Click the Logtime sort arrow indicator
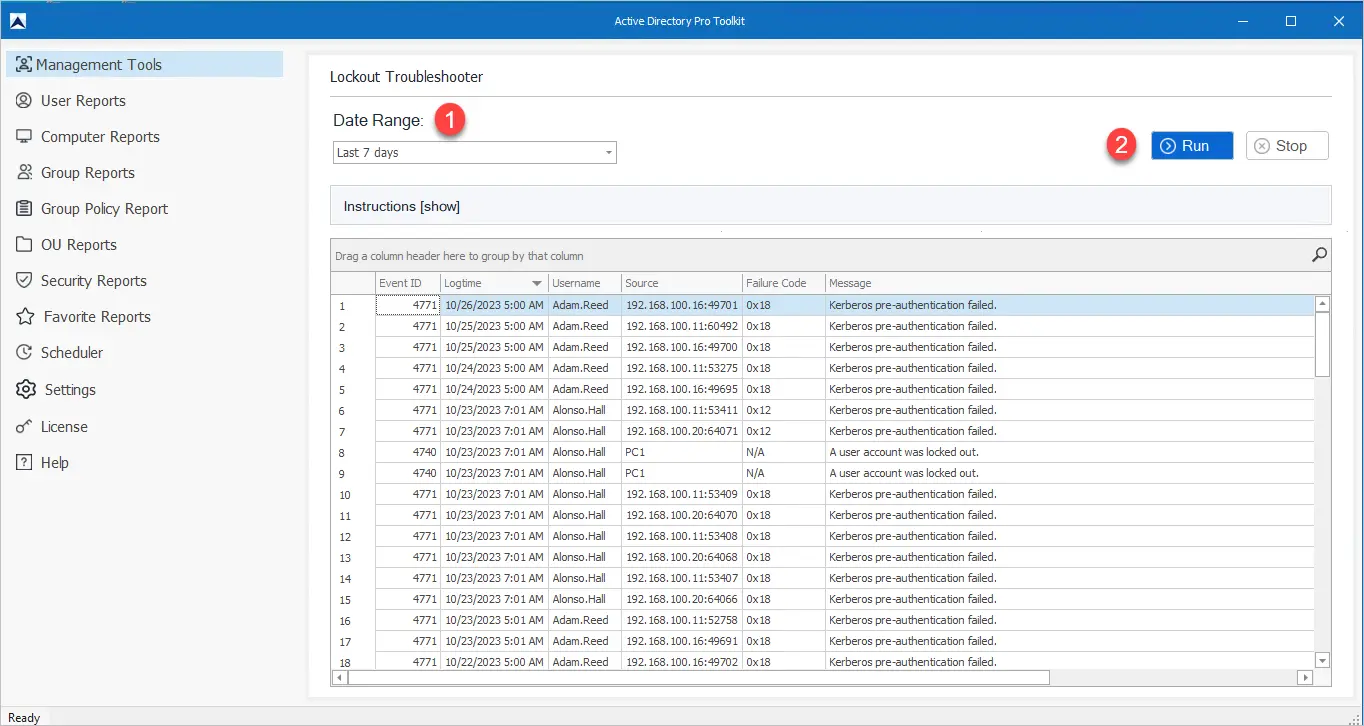 [537, 284]
